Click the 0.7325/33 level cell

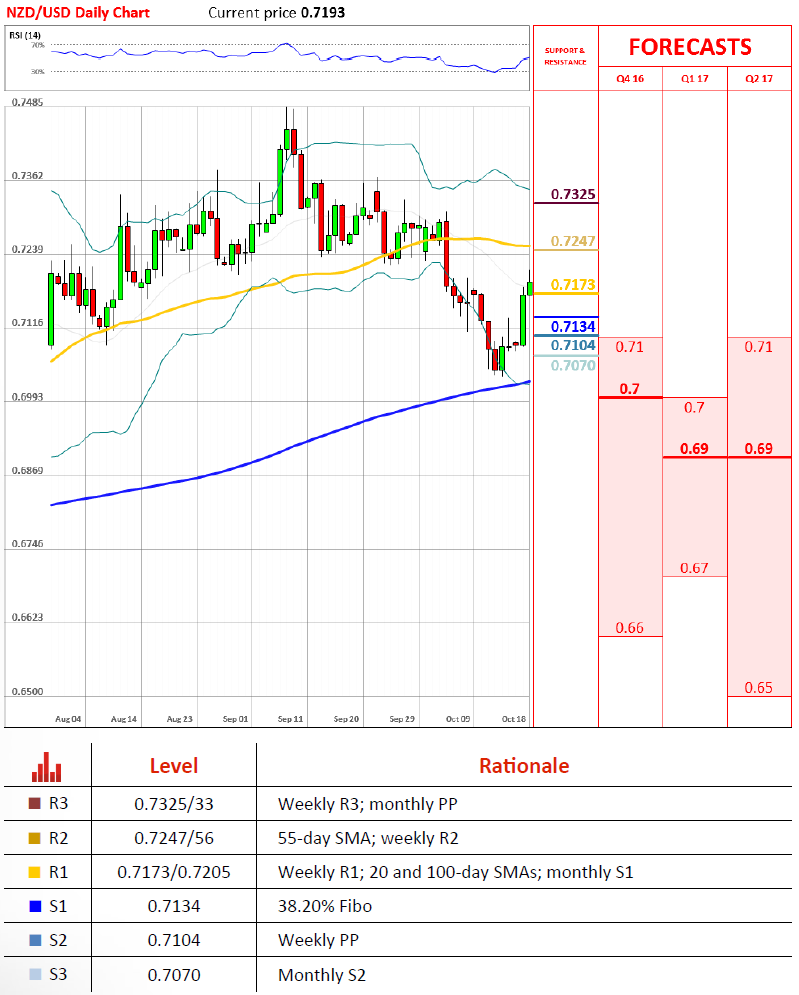pos(174,804)
